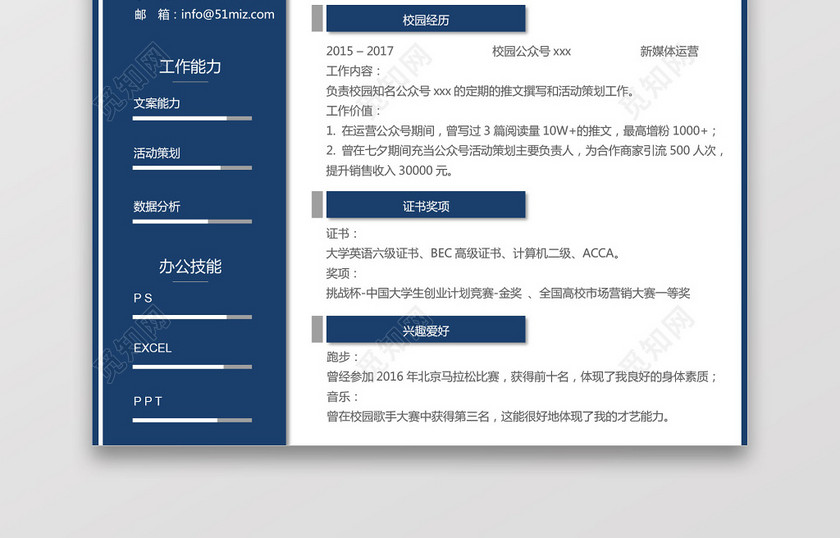
Task: Click the PPT skill label
Action: pyautogui.click(x=148, y=401)
